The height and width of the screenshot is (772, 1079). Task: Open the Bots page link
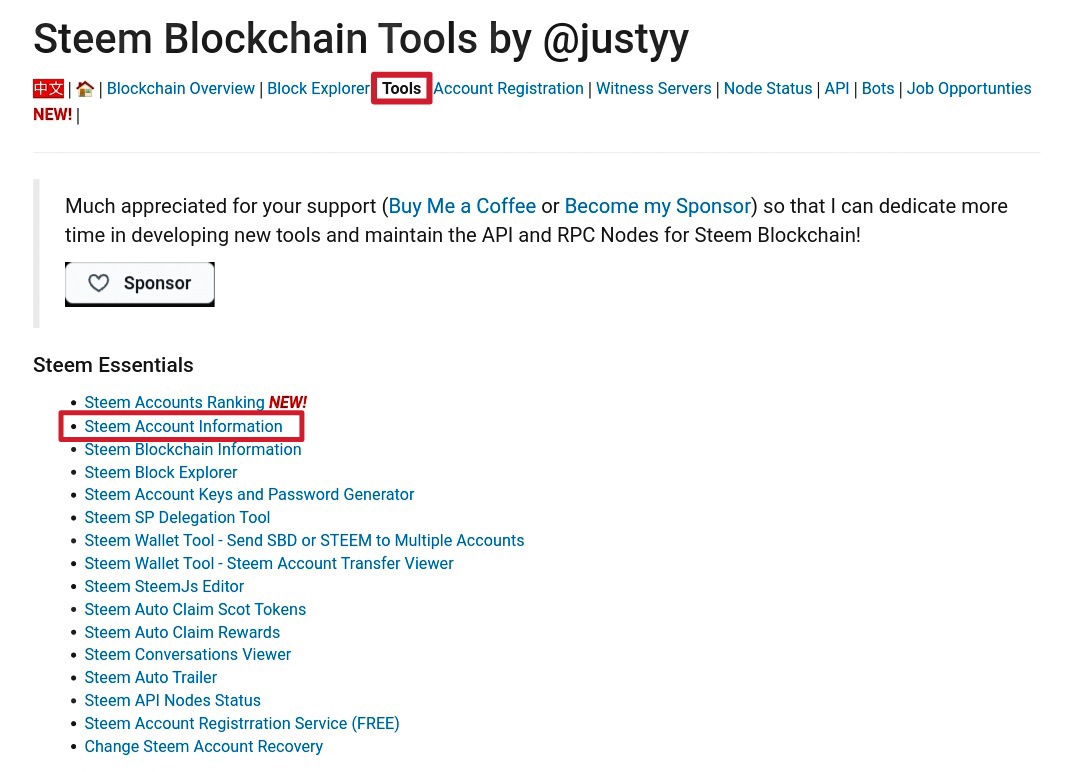(x=878, y=89)
